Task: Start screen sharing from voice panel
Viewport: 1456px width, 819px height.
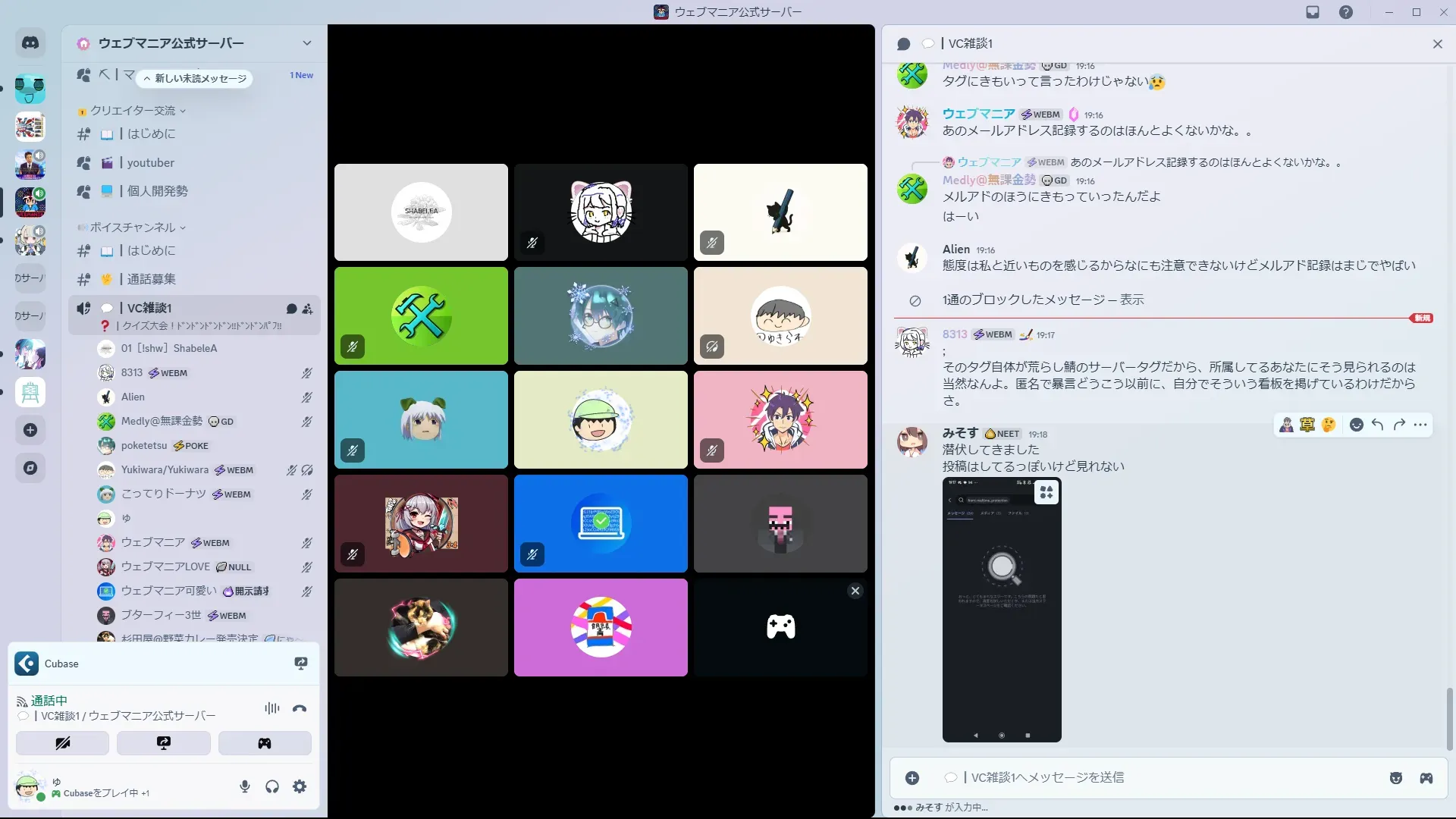Action: click(163, 743)
